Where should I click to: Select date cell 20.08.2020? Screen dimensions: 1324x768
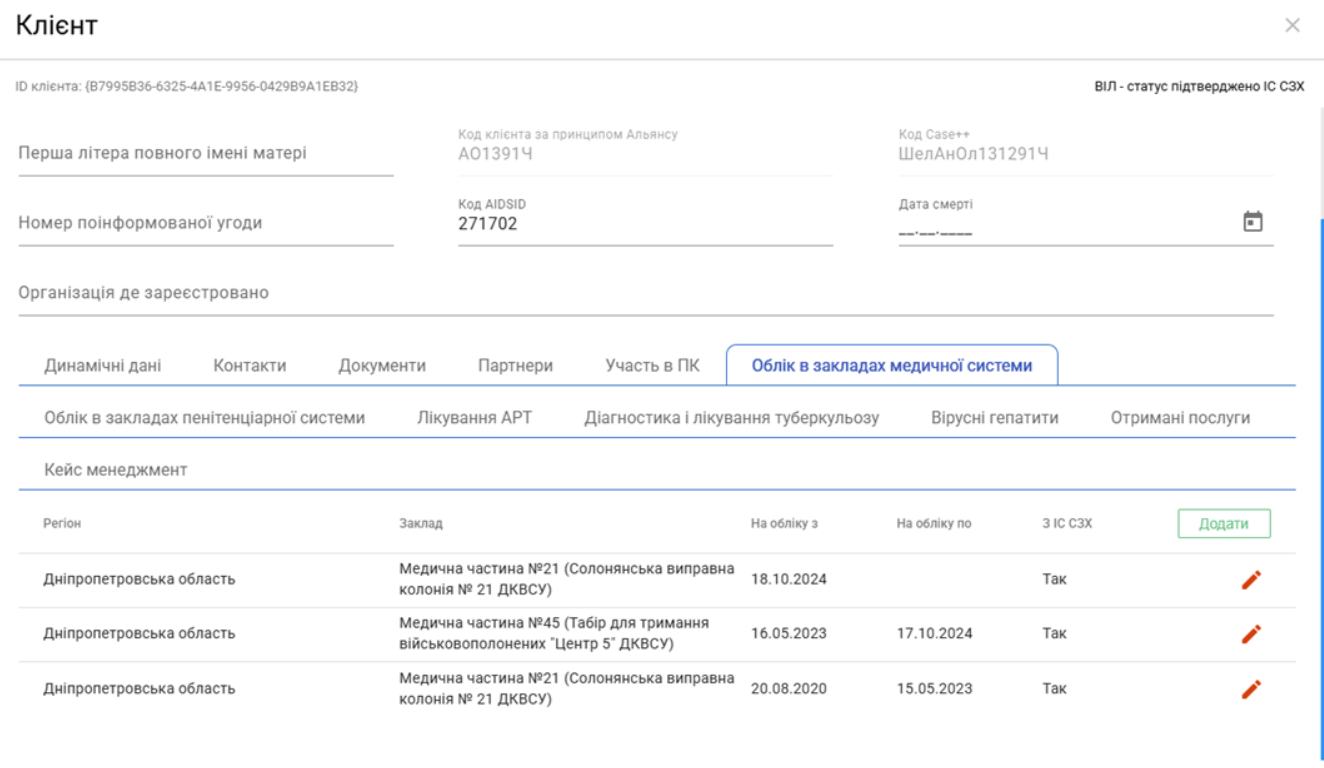point(789,688)
